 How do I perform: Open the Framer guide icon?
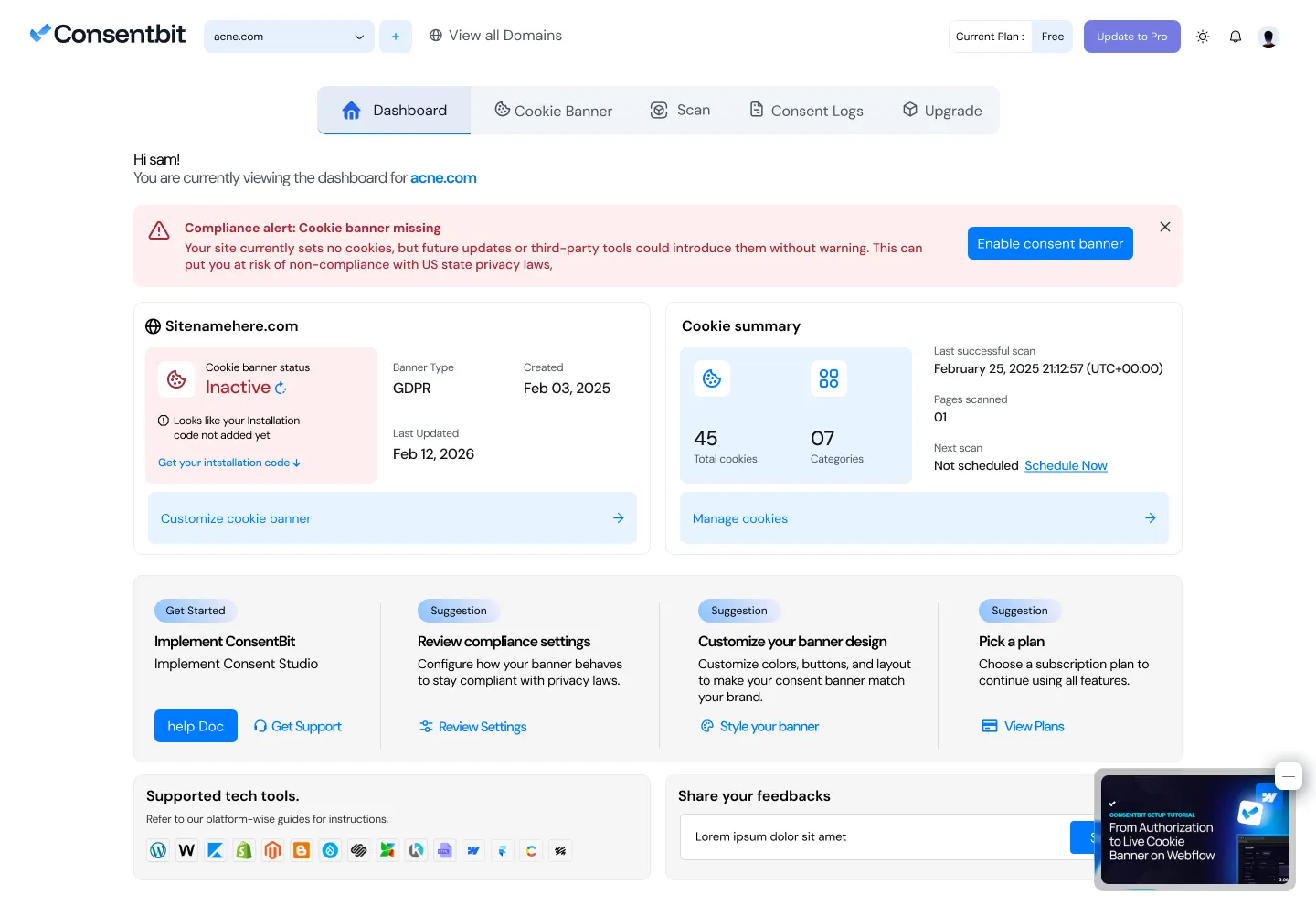503,850
